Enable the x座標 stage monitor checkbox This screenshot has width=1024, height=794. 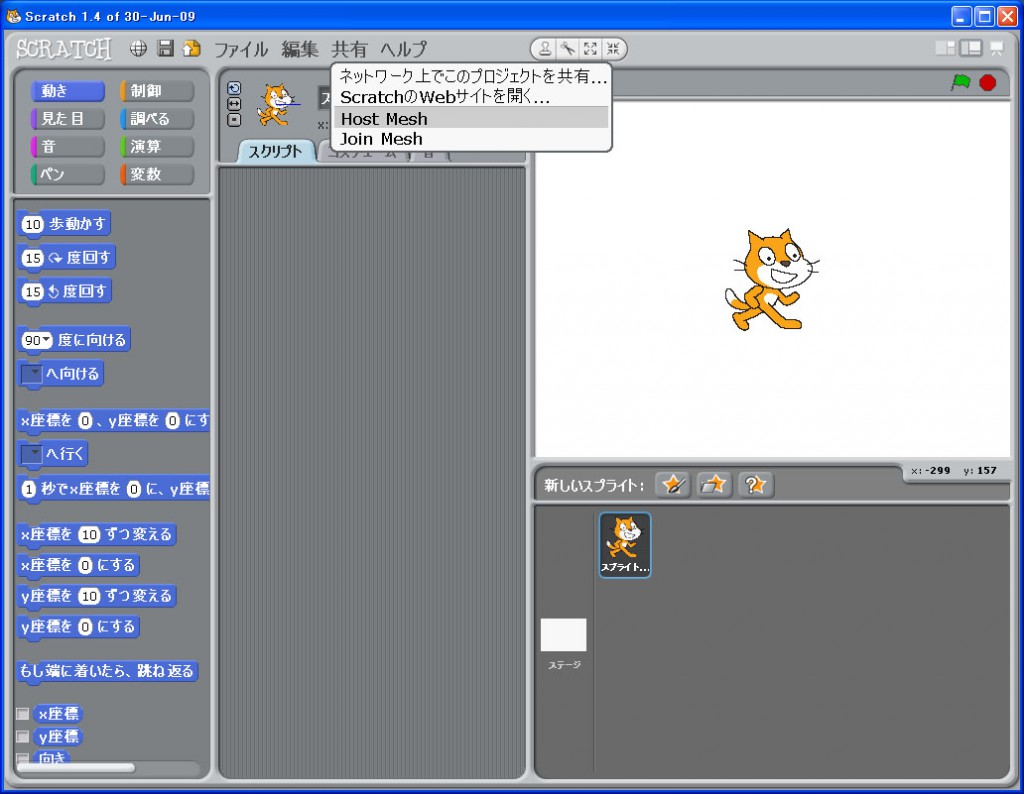[23, 714]
